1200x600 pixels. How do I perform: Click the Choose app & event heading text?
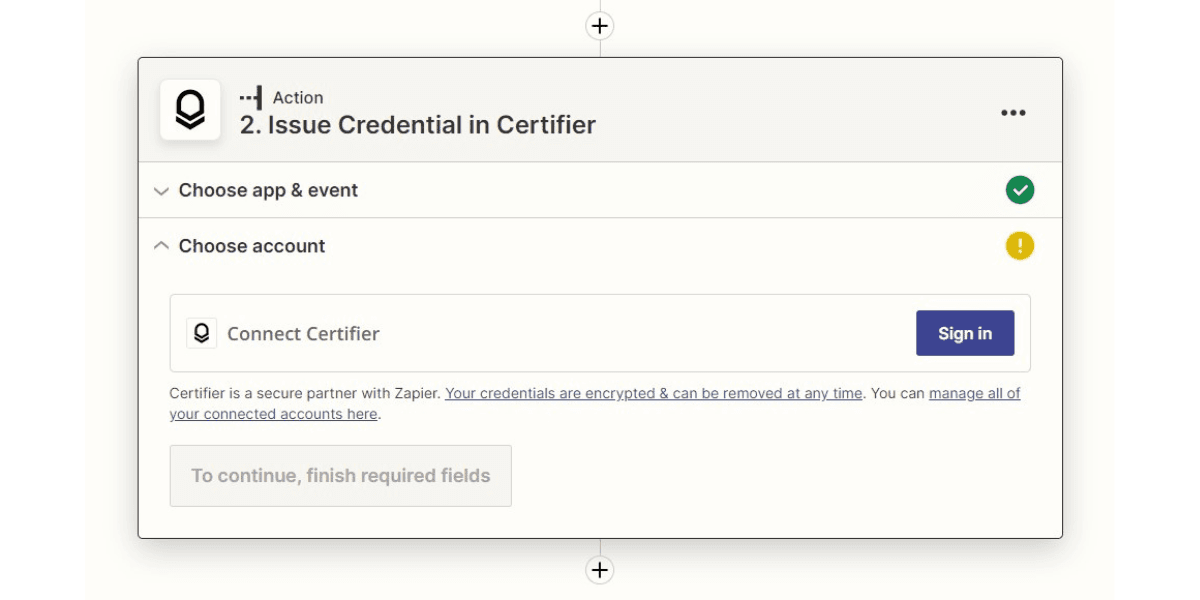tap(268, 190)
